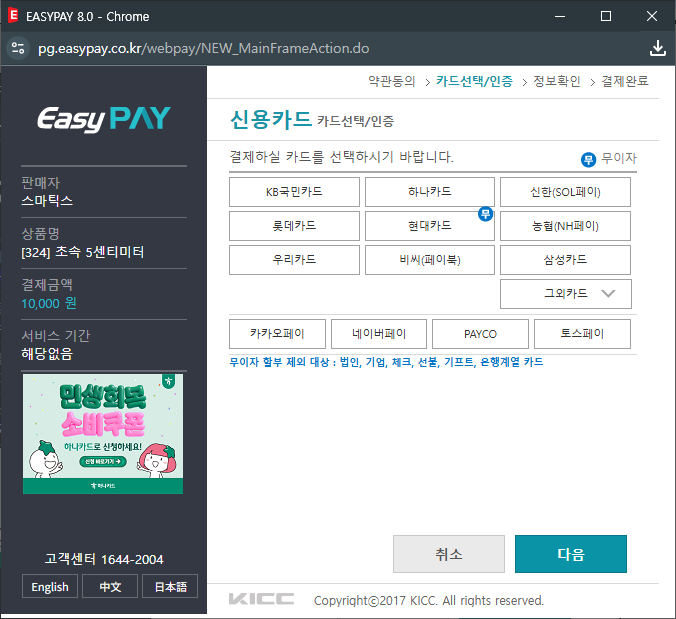Click the 취소 cancel button

click(448, 554)
